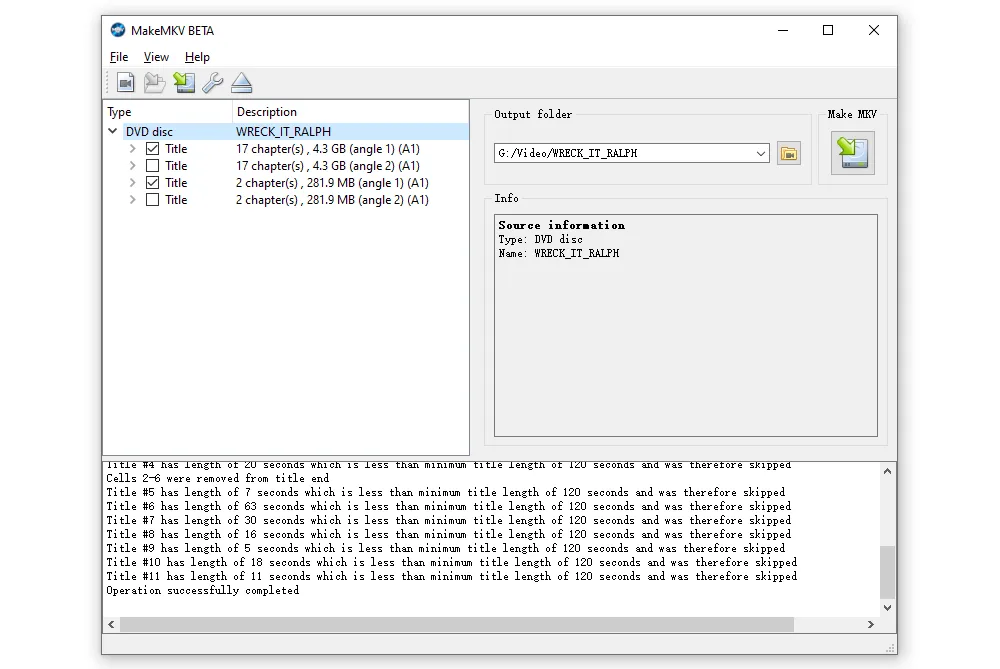Click the Eject disc toolbar icon
This screenshot has width=1000, height=669.
242,82
